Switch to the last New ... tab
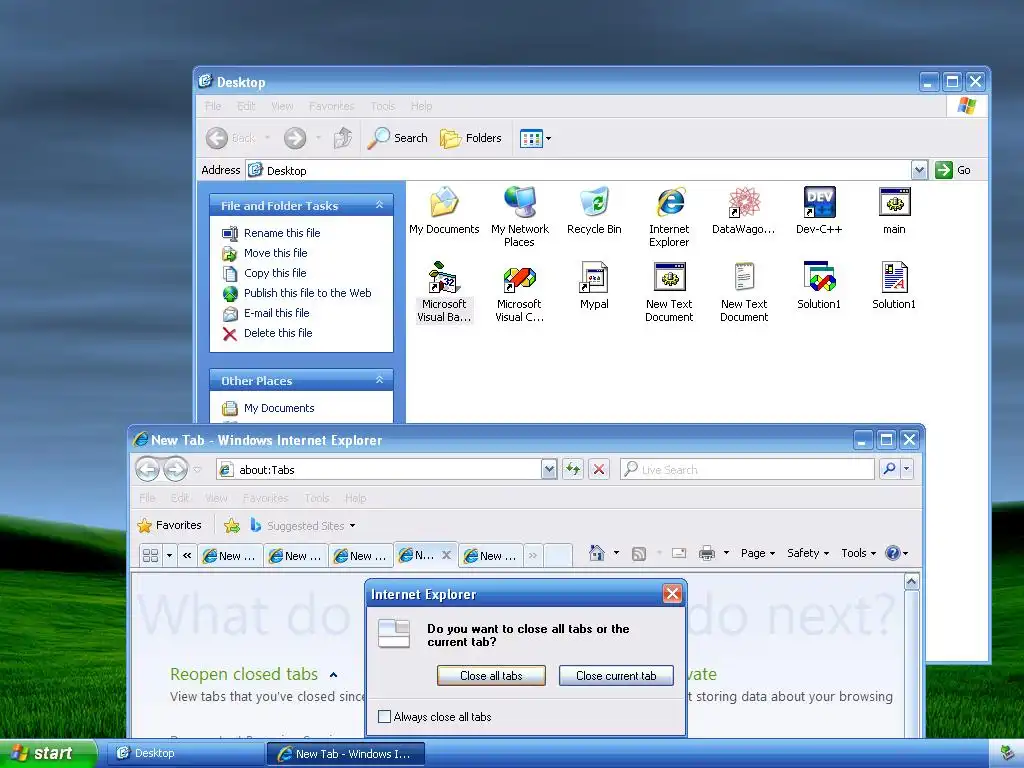 click(x=491, y=556)
